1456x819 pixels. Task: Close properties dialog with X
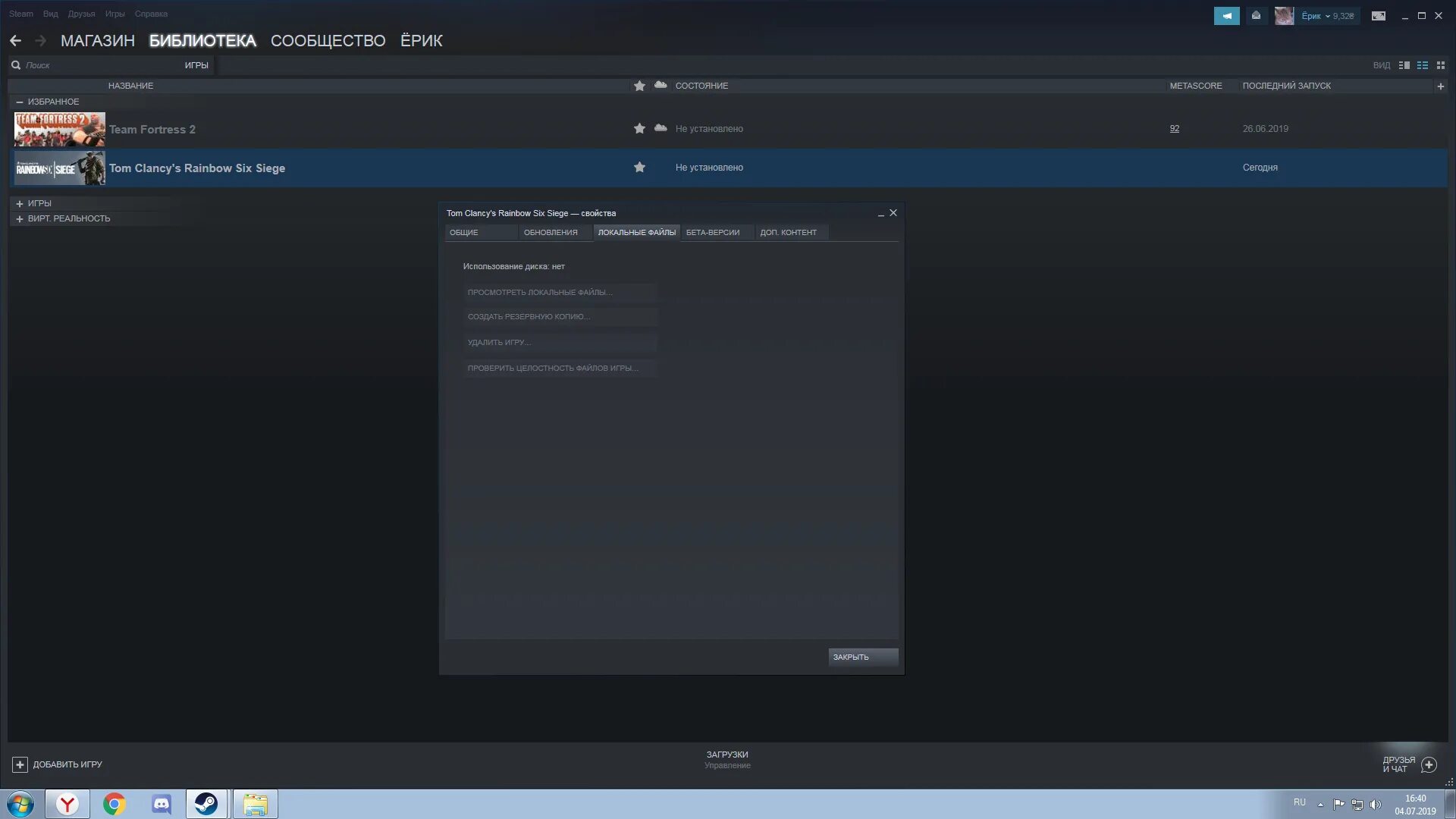pyautogui.click(x=893, y=213)
